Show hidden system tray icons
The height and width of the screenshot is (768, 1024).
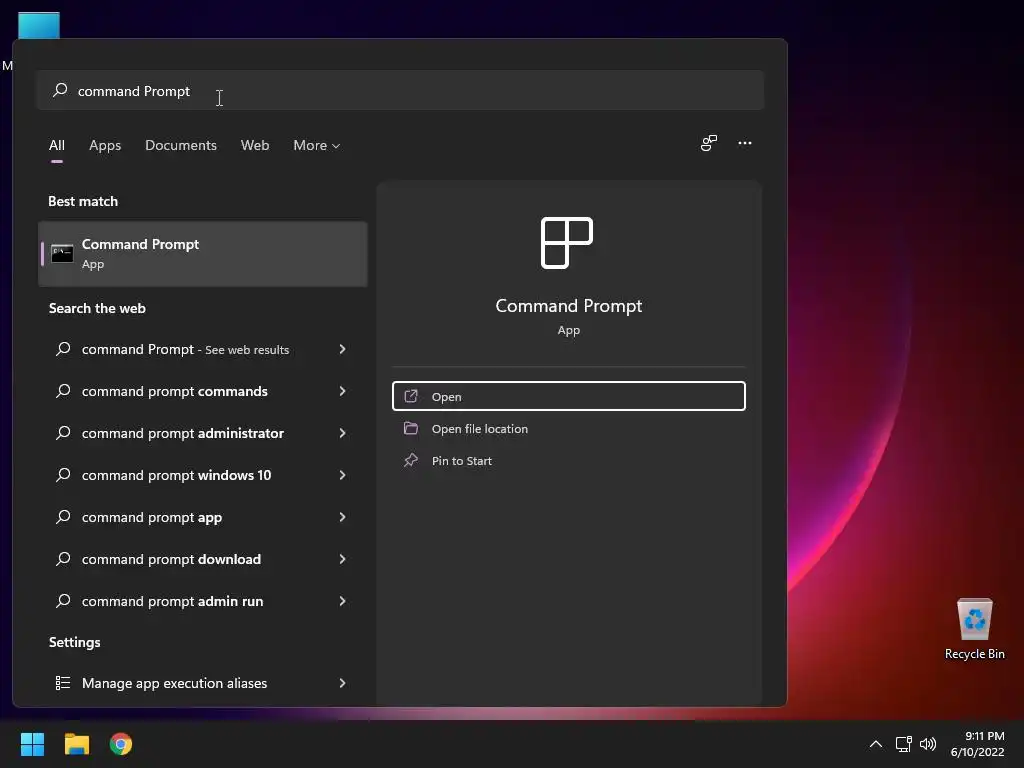[x=876, y=744]
